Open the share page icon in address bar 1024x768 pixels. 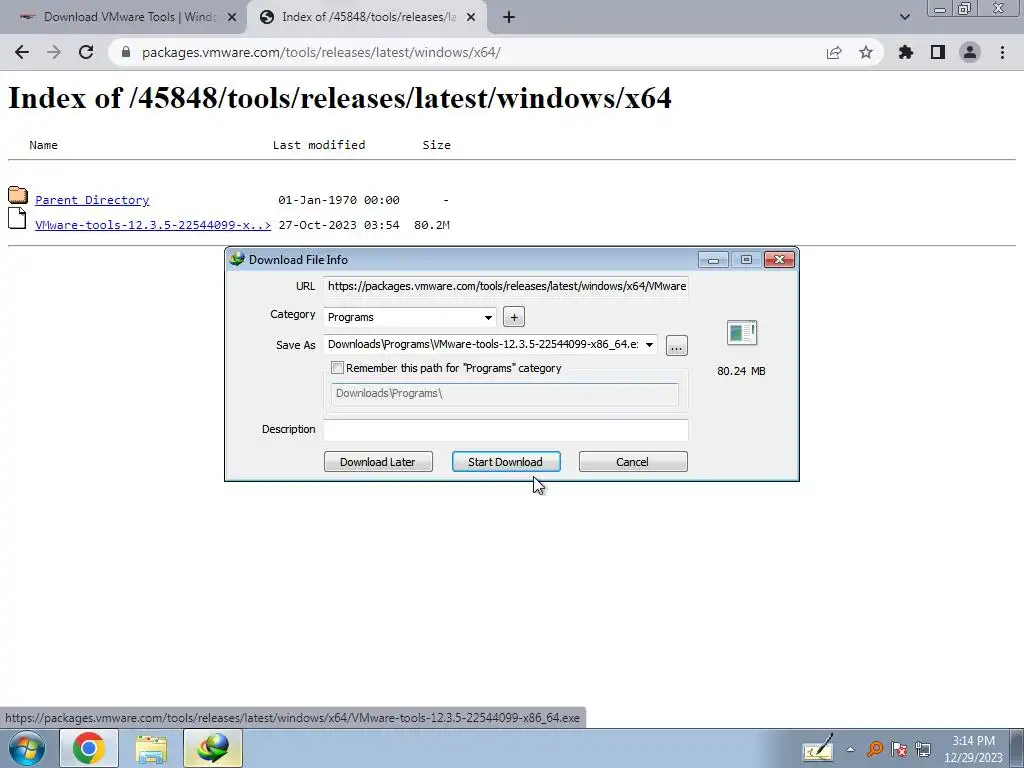click(x=834, y=52)
